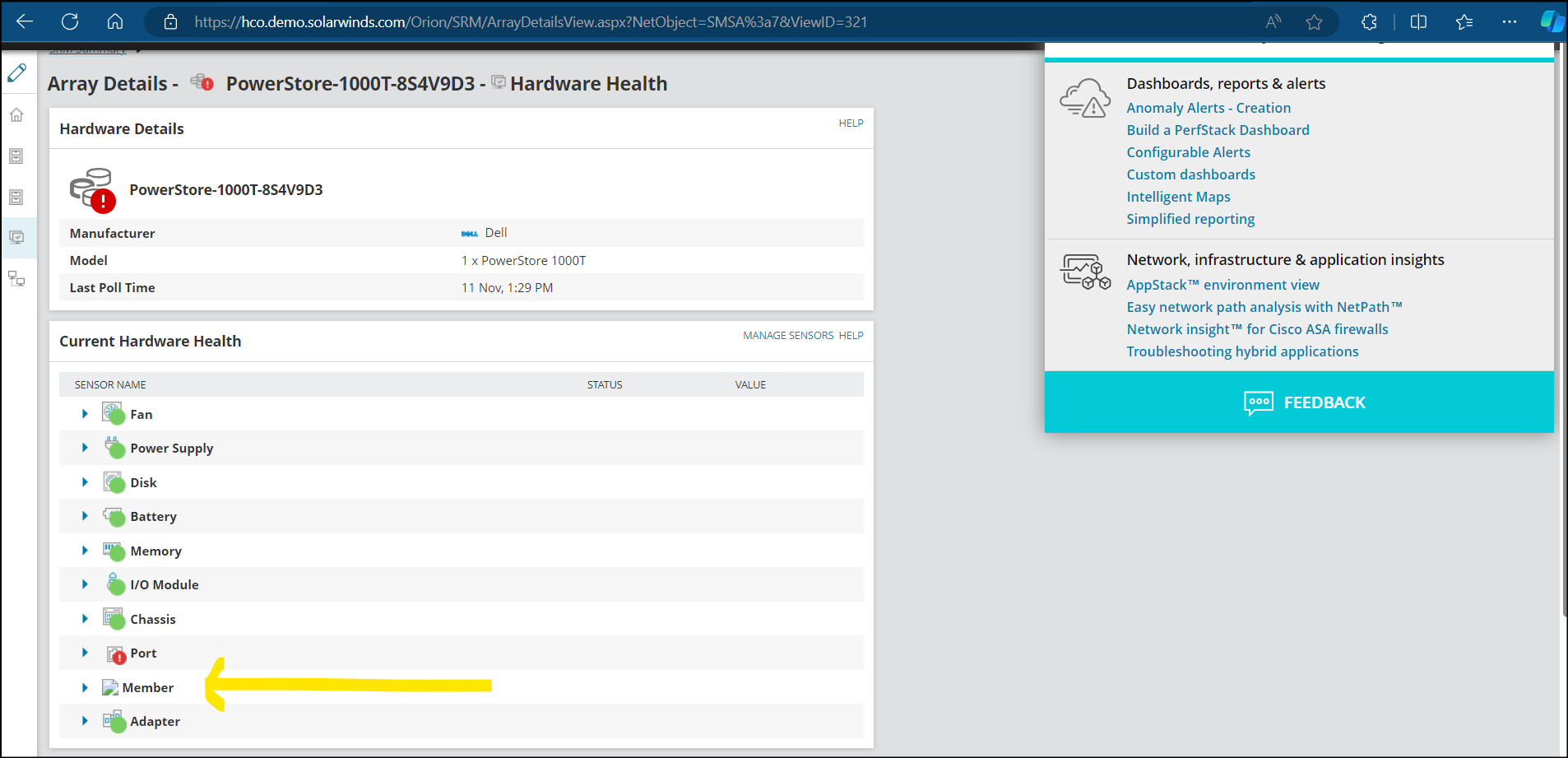Click the Chassis sensor icon
1568x758 pixels.
point(114,618)
